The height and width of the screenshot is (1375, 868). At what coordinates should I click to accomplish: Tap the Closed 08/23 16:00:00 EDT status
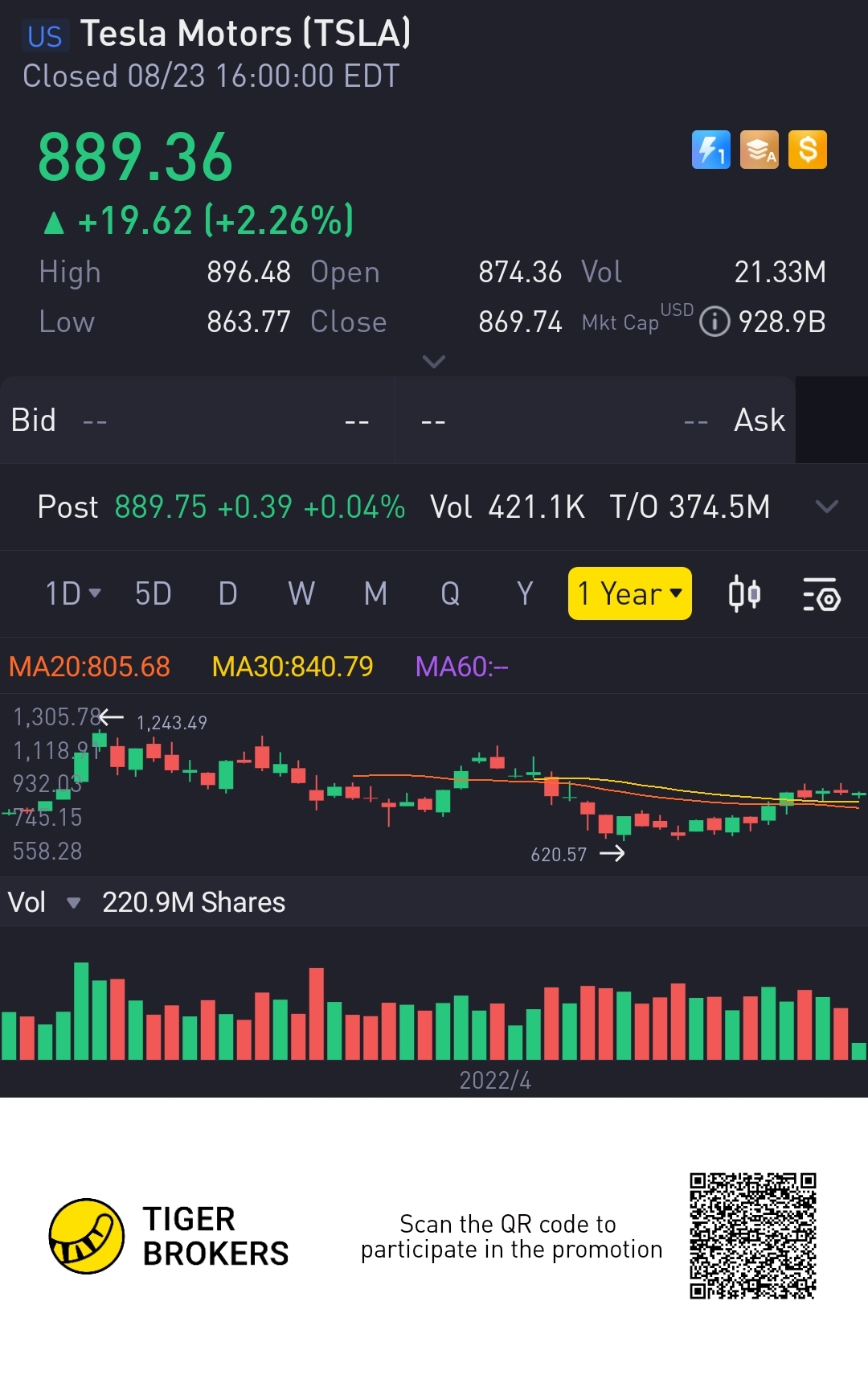coord(211,76)
